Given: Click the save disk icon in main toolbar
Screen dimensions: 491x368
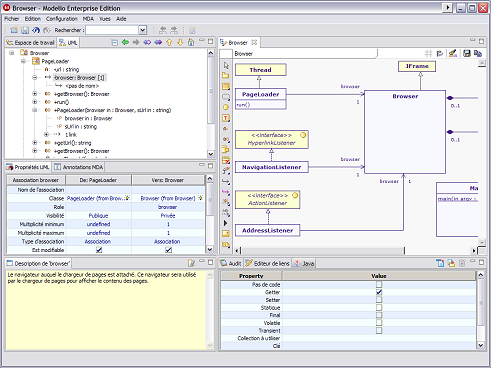Looking at the screenshot, I should coord(25,30).
